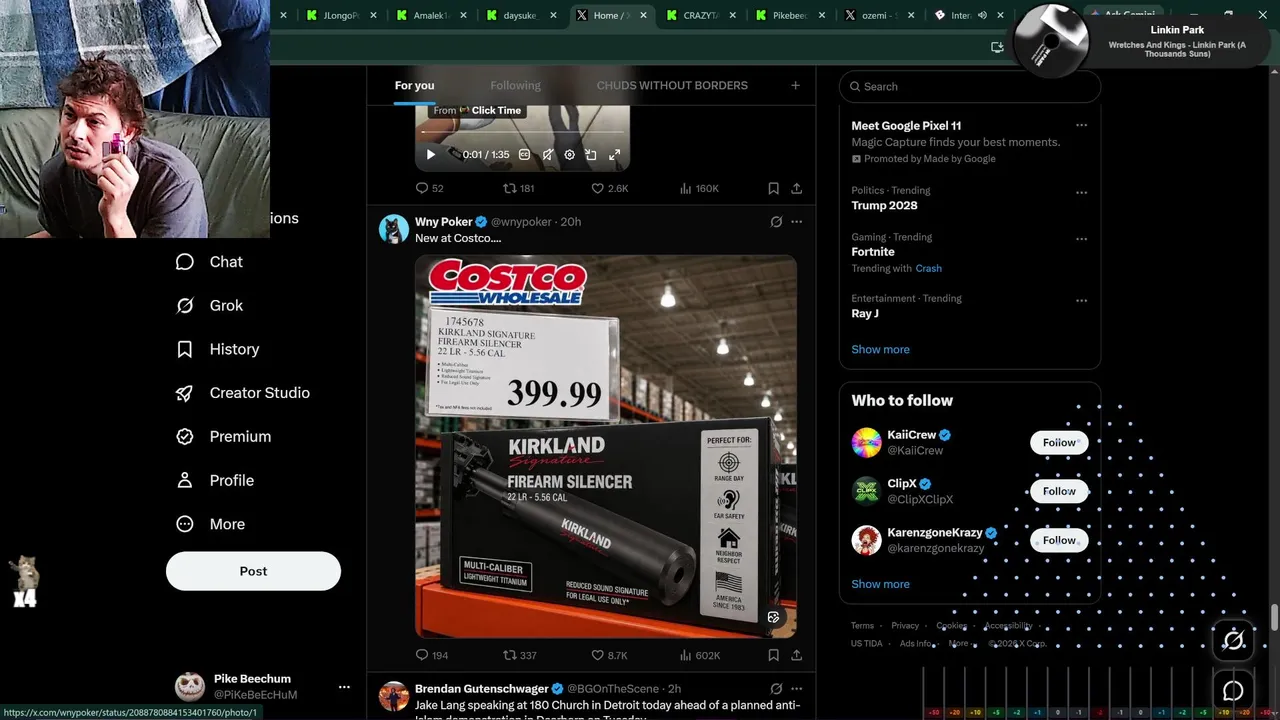Open the page scrollbar thumb

click(1274, 618)
